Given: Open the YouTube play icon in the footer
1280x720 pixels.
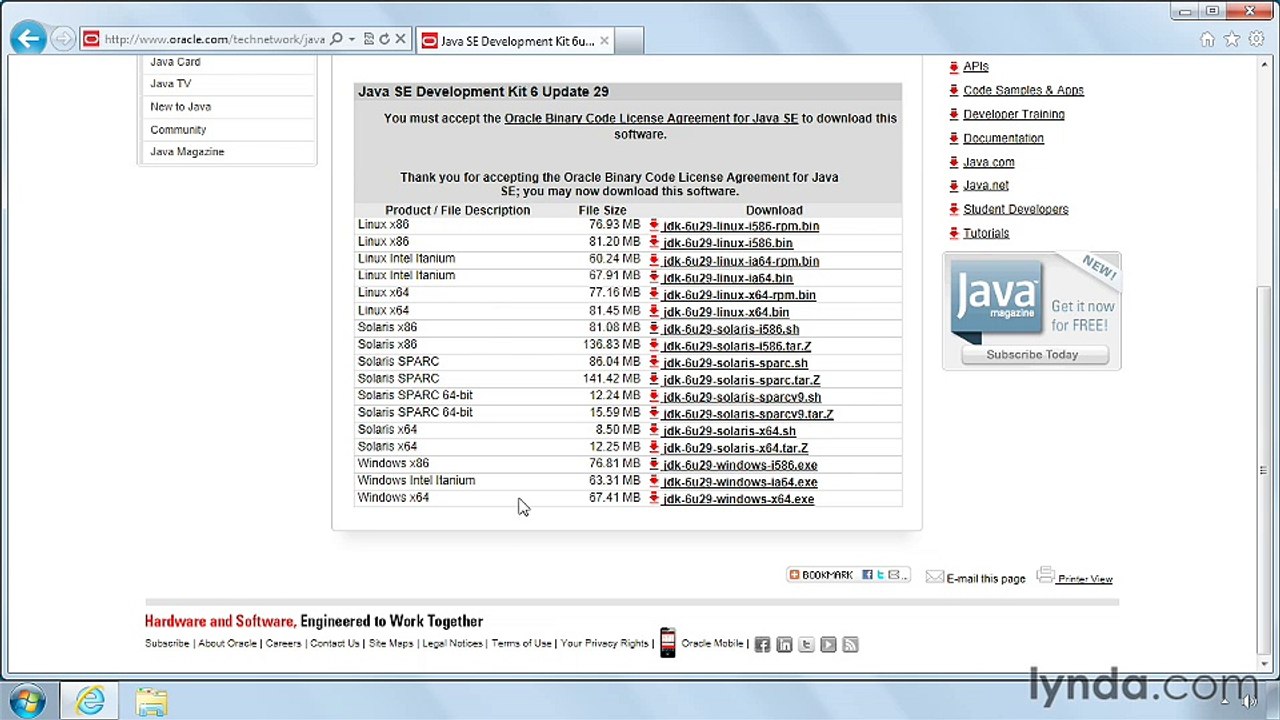Looking at the screenshot, I should [828, 645].
